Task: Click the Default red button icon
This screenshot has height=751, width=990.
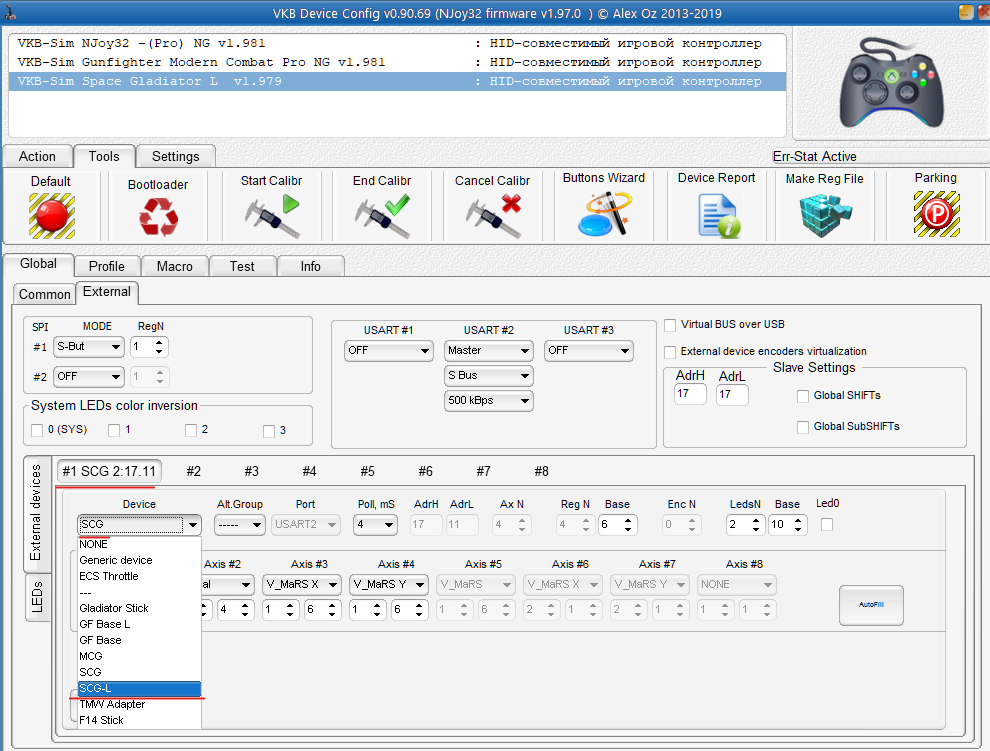Action: point(52,215)
